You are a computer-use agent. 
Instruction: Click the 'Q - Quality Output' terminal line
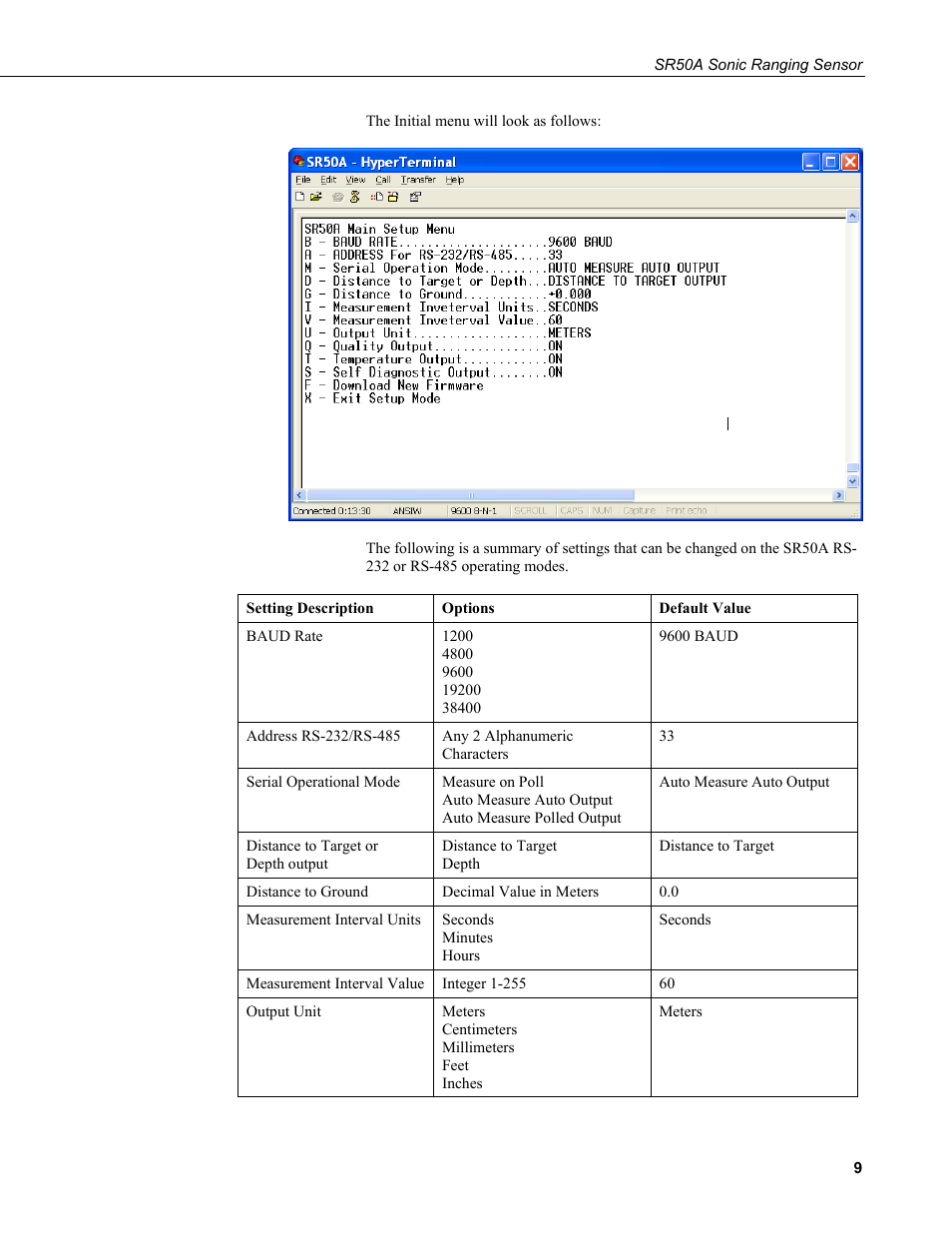pos(433,346)
